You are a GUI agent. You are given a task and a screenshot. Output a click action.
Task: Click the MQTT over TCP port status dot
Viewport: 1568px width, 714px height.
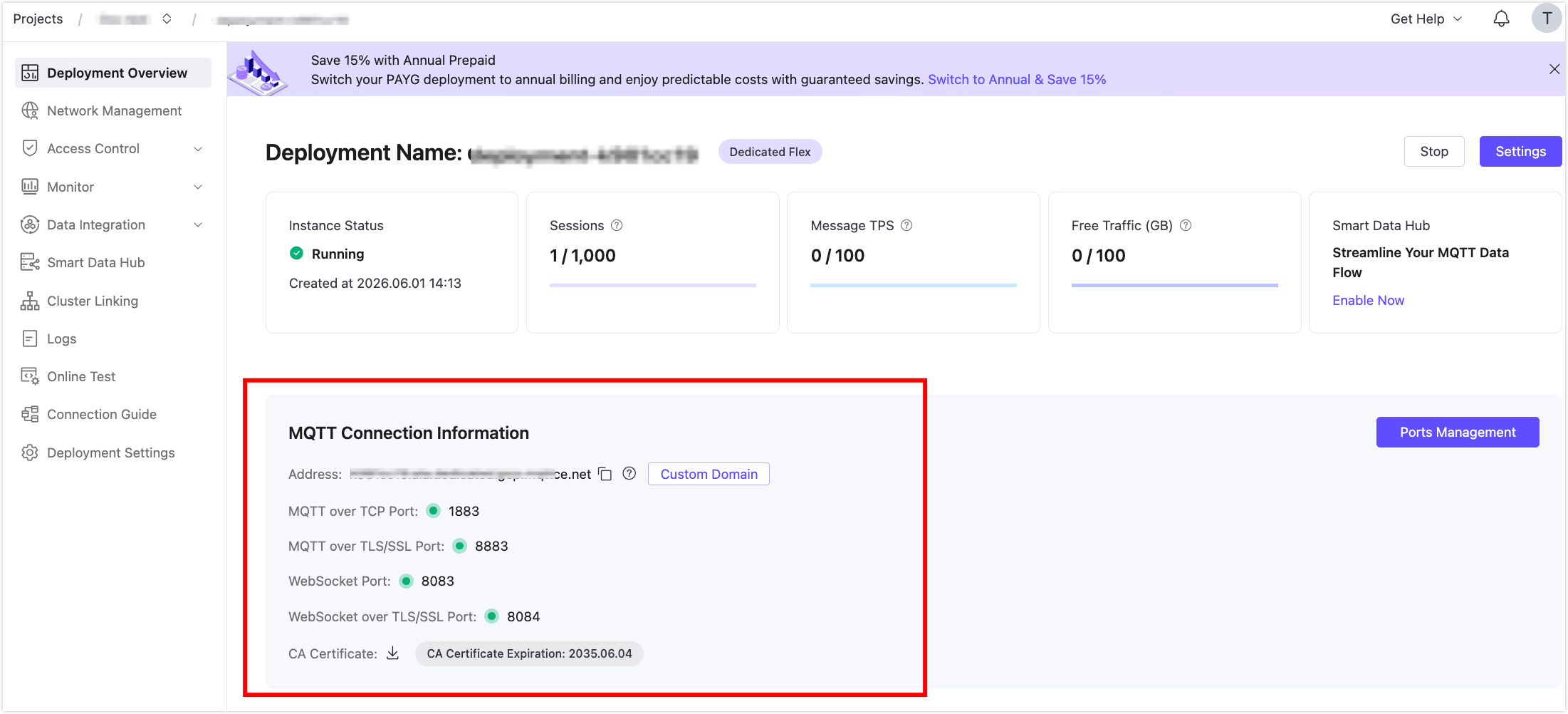click(434, 511)
